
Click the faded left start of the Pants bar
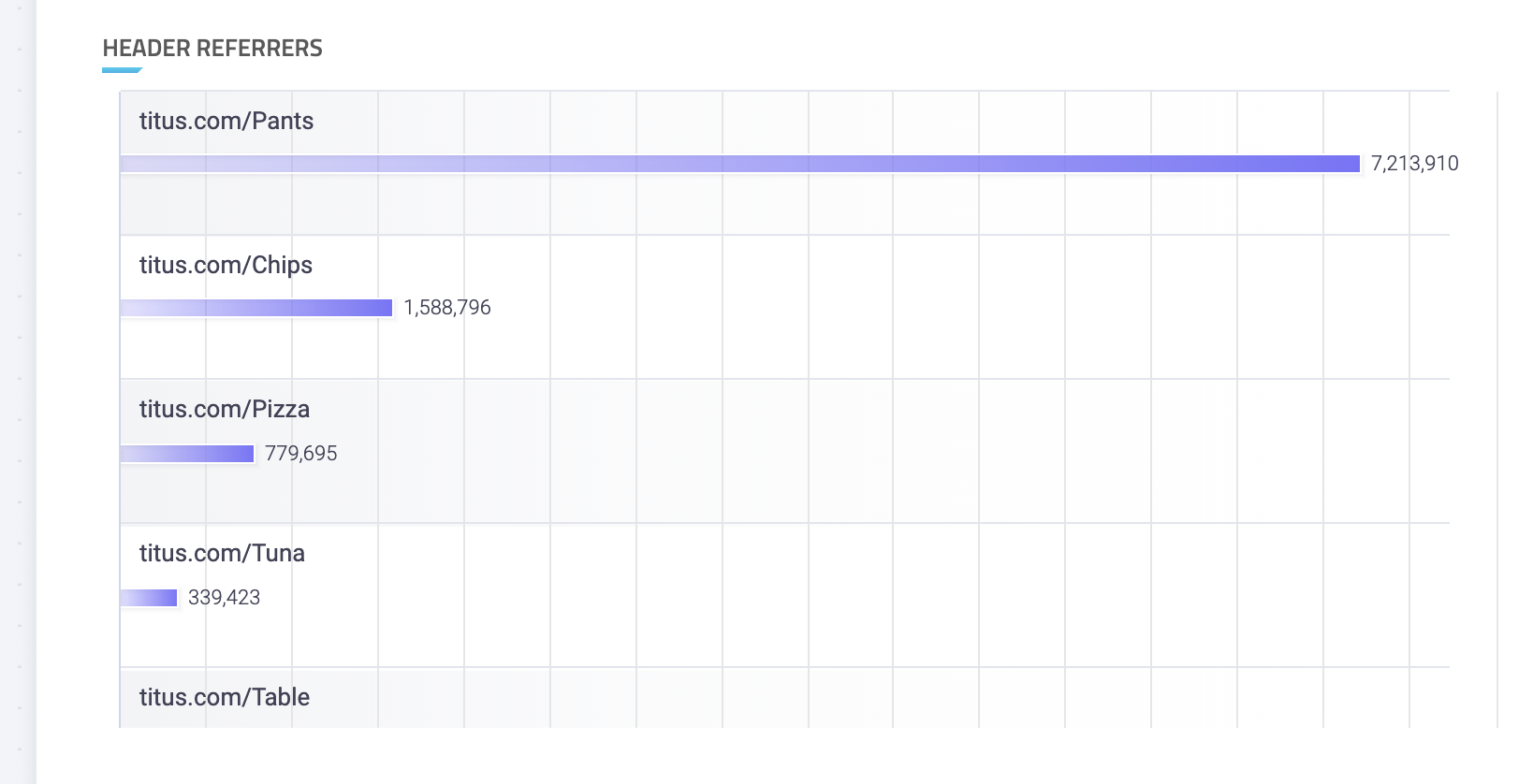click(136, 164)
